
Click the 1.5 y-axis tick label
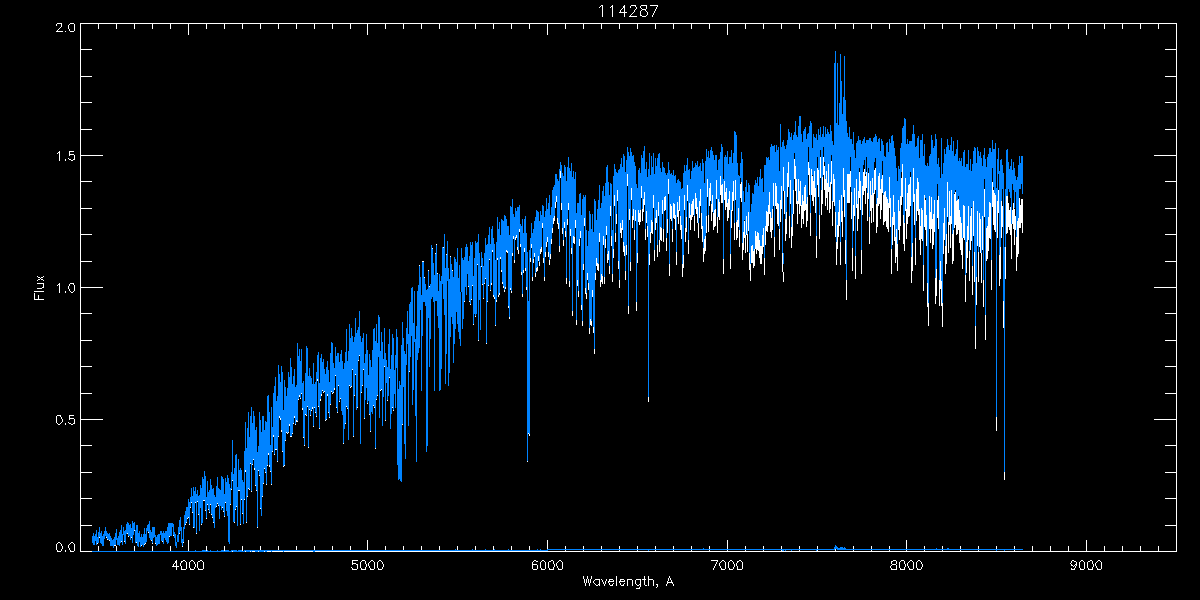pos(62,157)
